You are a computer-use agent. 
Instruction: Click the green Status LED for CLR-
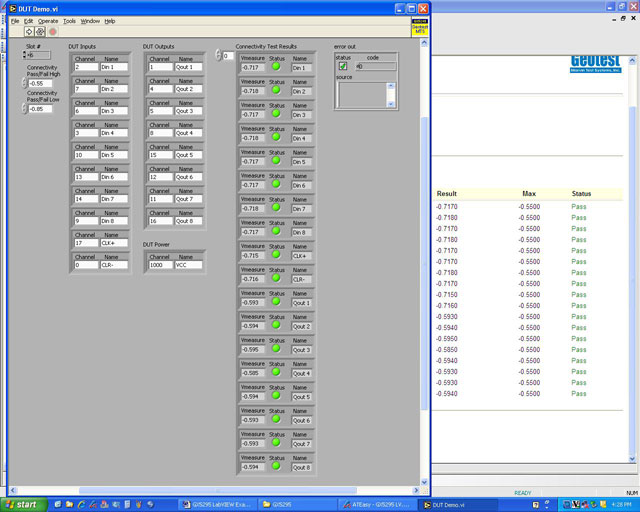[276, 278]
